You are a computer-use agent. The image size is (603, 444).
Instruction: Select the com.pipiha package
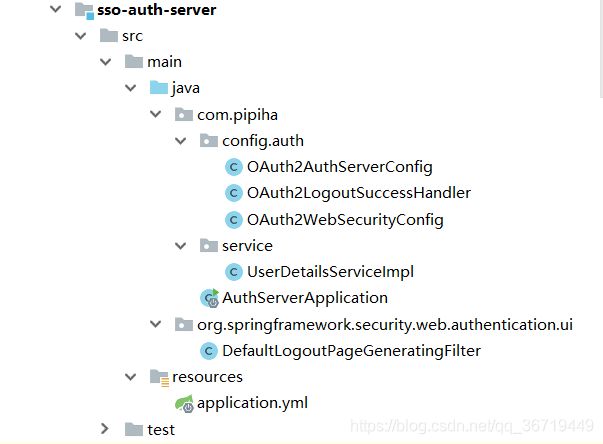[x=237, y=115]
